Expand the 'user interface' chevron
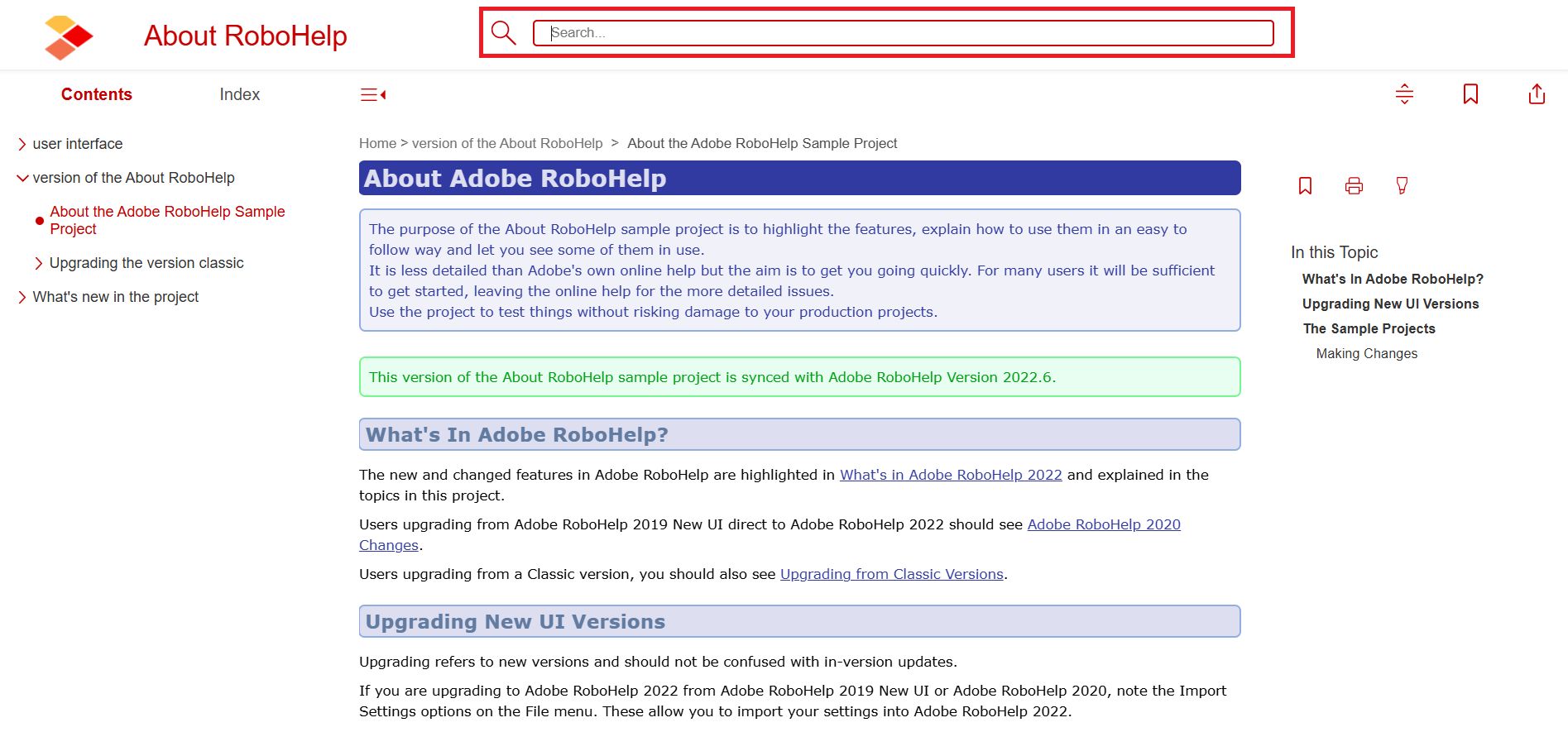The height and width of the screenshot is (732, 1568). pyautogui.click(x=22, y=144)
